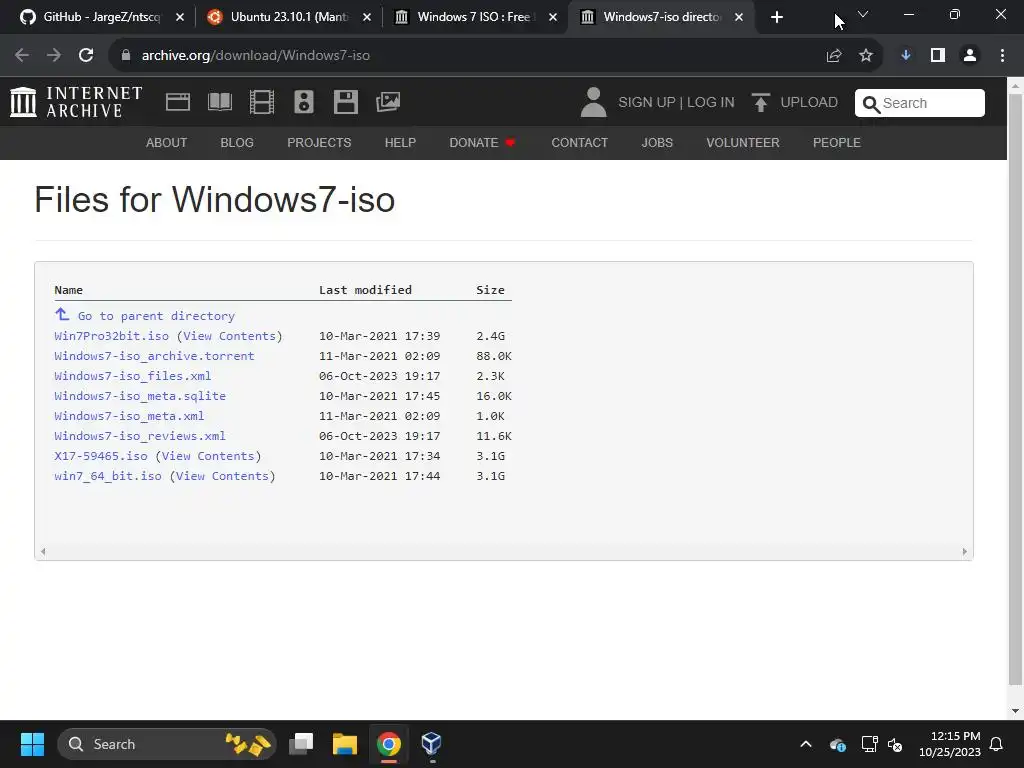The image size is (1024, 768).
Task: Show hidden system tray icons
Action: [806, 744]
